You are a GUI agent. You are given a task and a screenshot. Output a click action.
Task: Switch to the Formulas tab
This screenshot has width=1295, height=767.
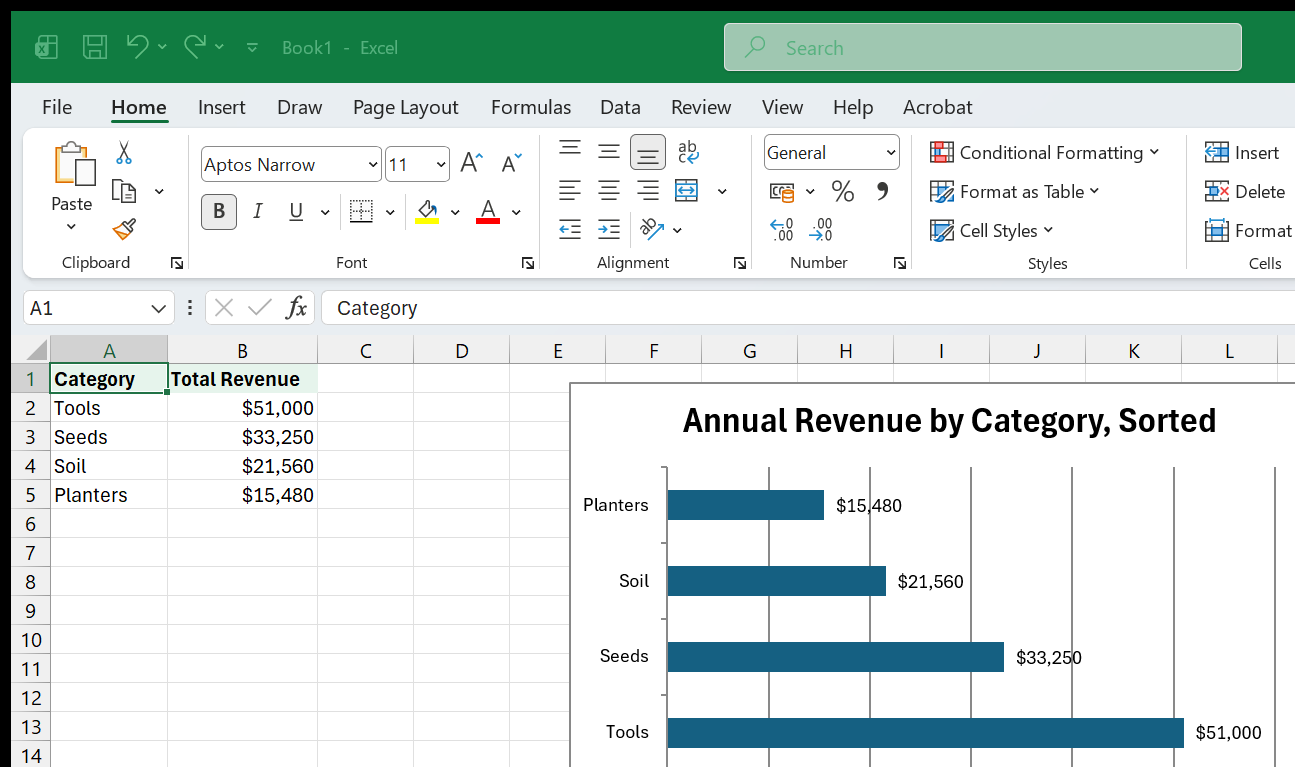coord(531,107)
